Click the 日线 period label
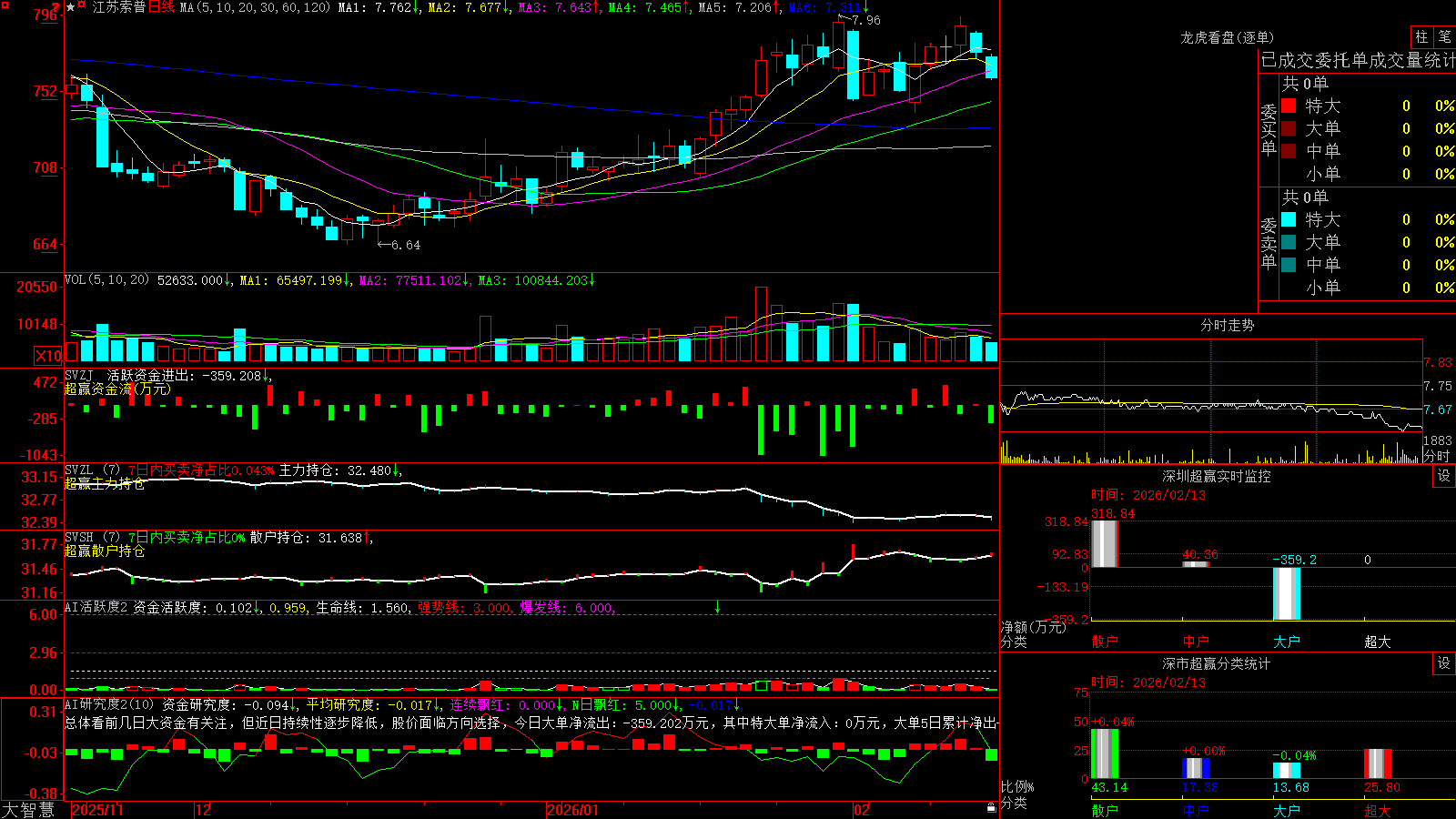Viewport: 1456px width, 819px height. click(161, 7)
